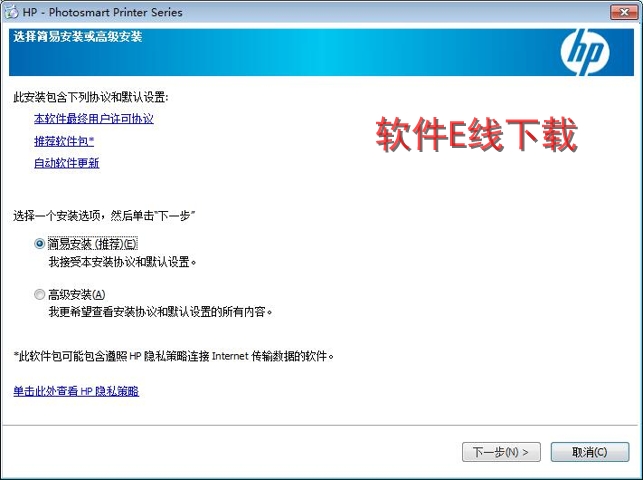This screenshot has height=480, width=643.
Task: Click the 高级安装(A) label text
Action: (76, 294)
